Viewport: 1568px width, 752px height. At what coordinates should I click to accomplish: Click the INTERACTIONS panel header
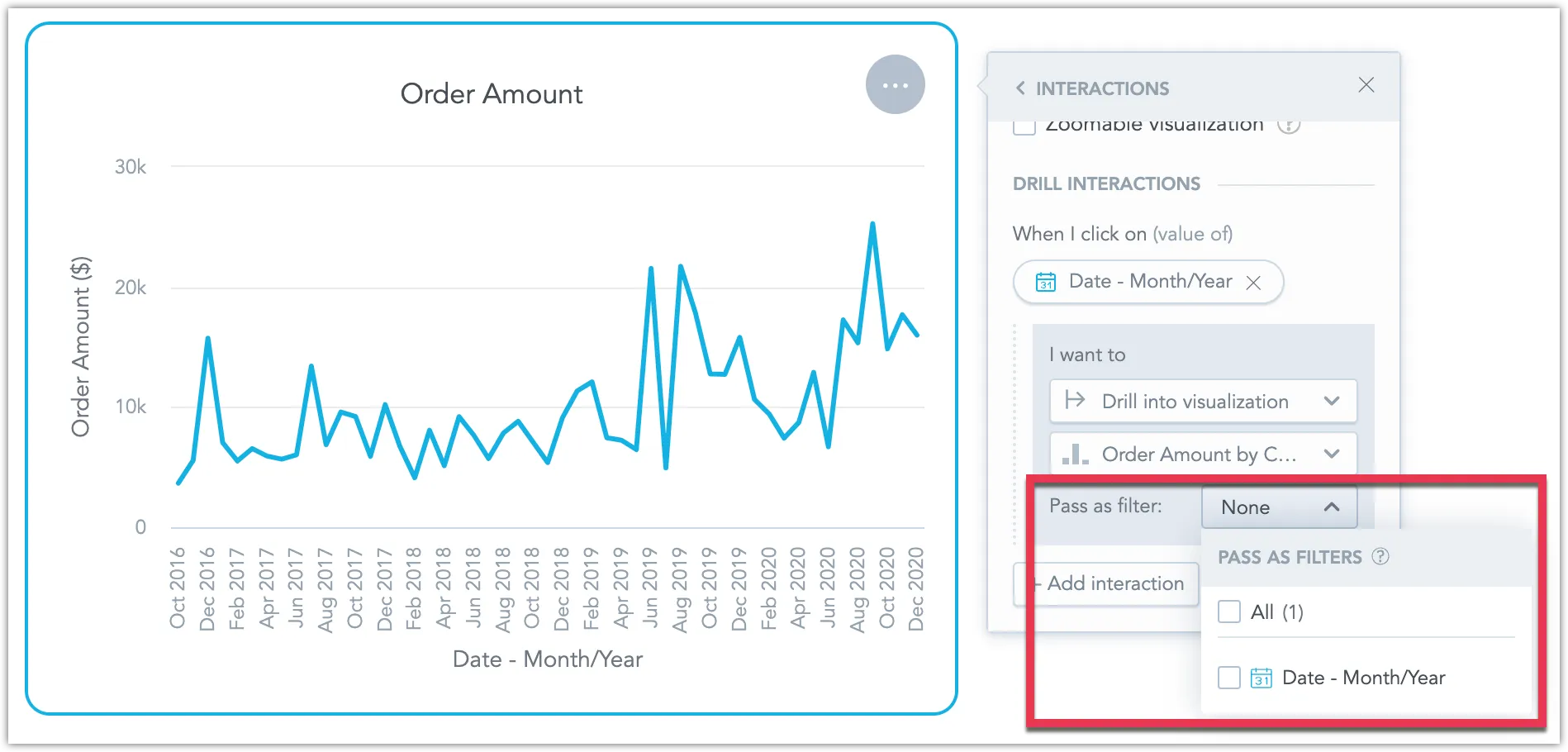click(x=1105, y=88)
